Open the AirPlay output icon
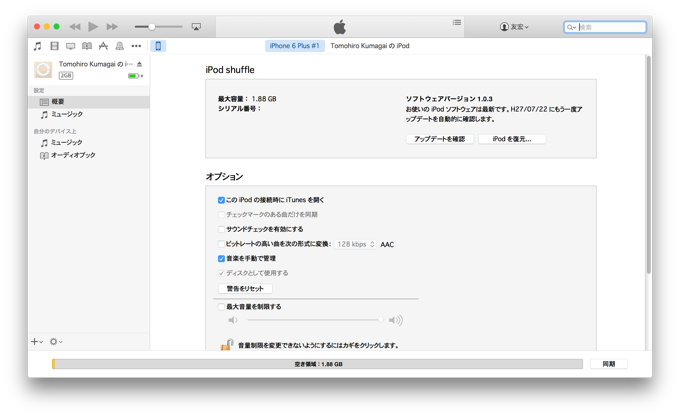680x417 pixels. [x=196, y=27]
